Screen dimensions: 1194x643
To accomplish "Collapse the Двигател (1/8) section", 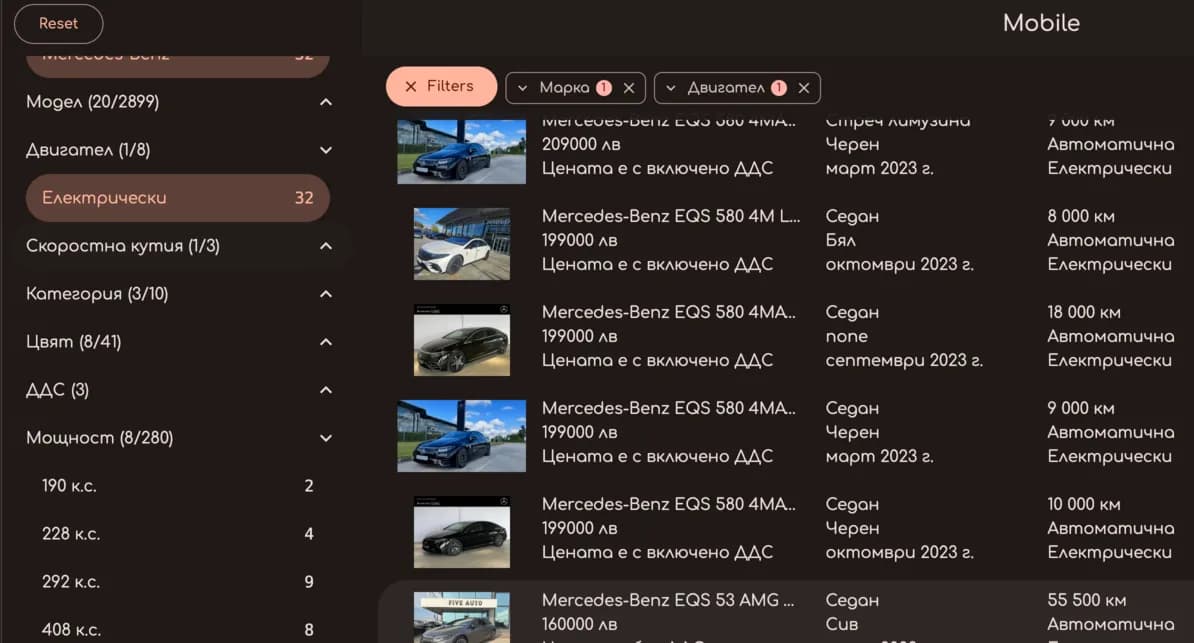I will [x=325, y=150].
